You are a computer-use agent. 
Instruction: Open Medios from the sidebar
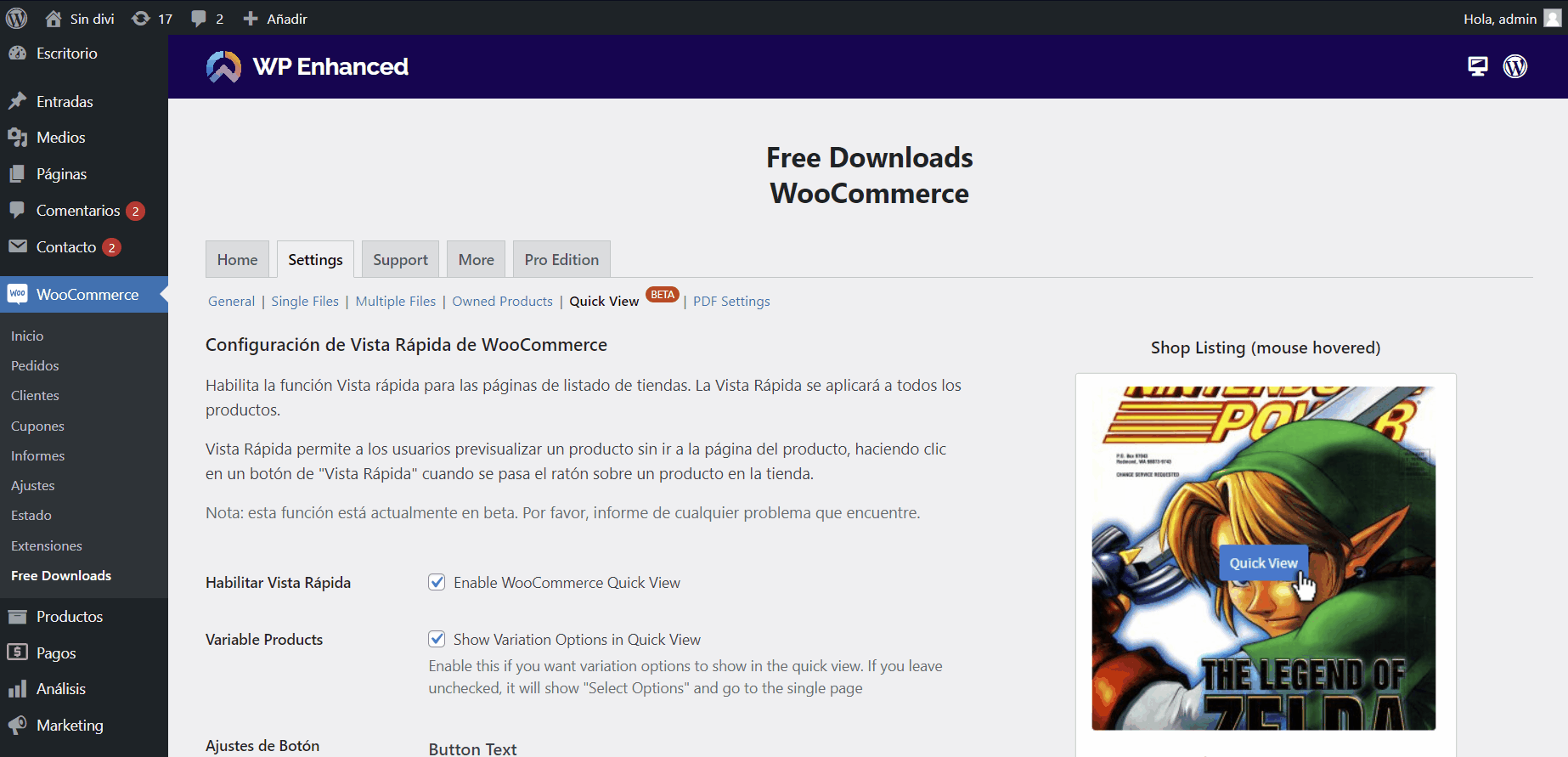[60, 138]
